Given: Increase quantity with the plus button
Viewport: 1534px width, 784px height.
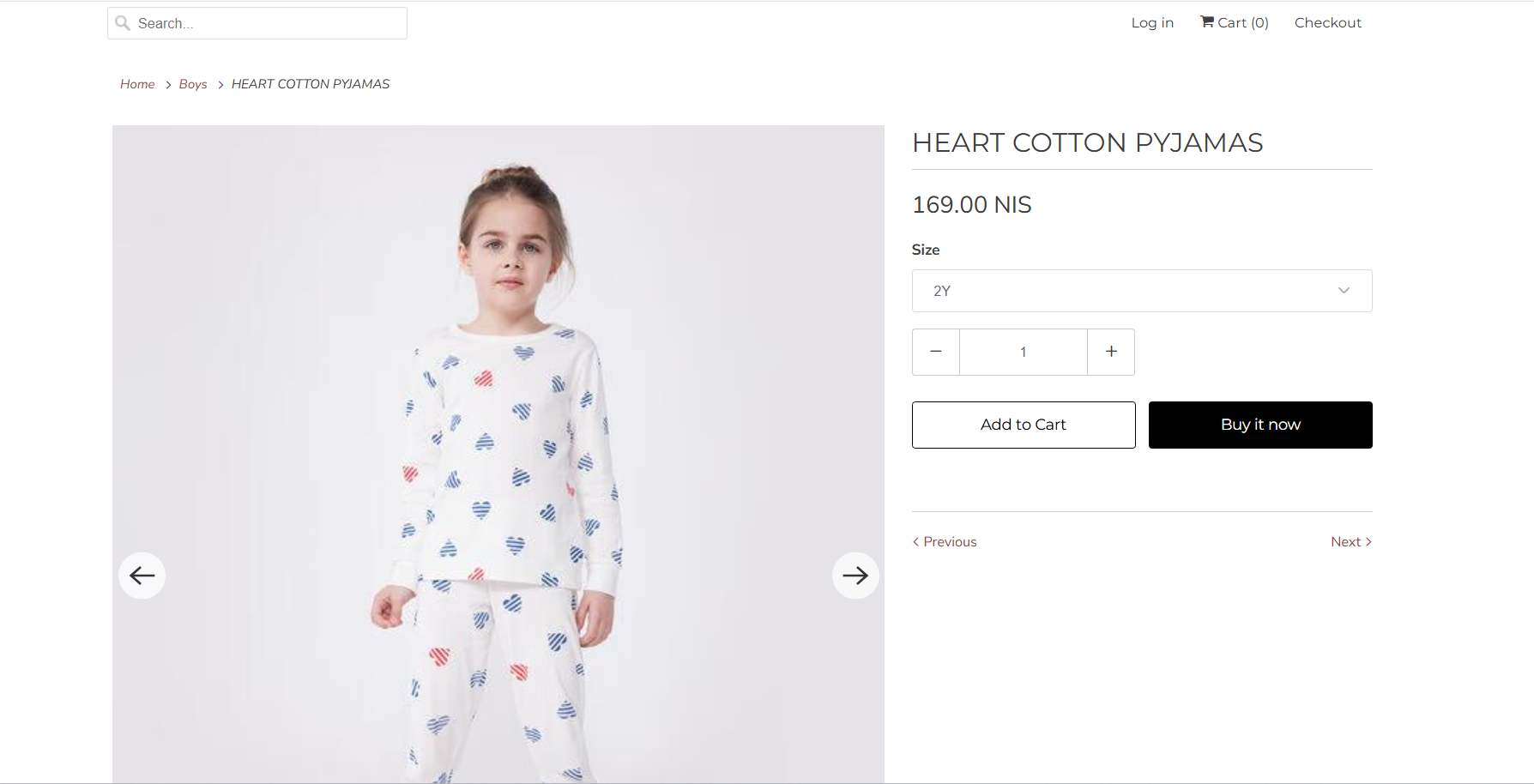Looking at the screenshot, I should (x=1111, y=352).
